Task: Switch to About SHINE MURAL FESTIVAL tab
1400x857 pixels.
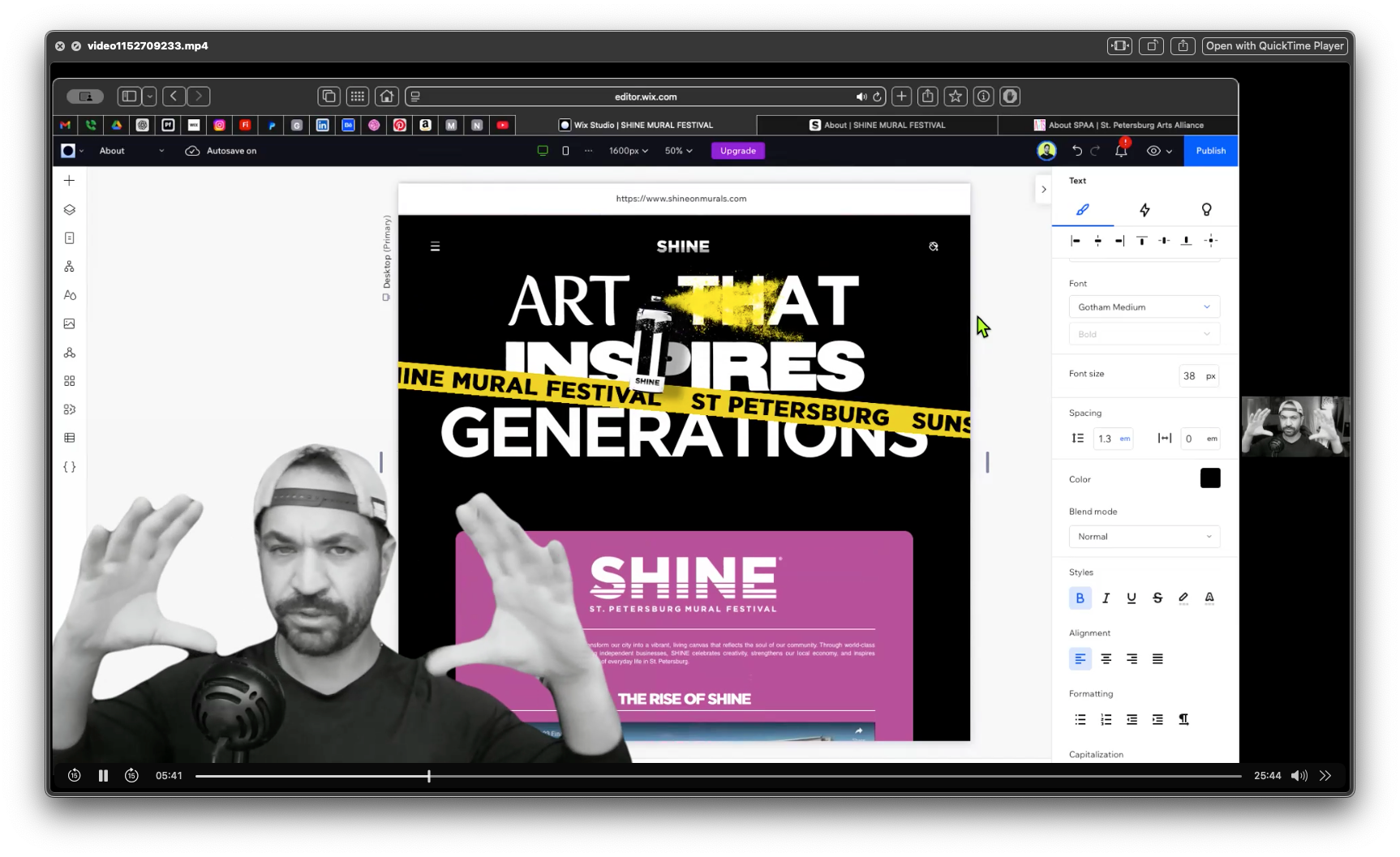Action: 877,125
